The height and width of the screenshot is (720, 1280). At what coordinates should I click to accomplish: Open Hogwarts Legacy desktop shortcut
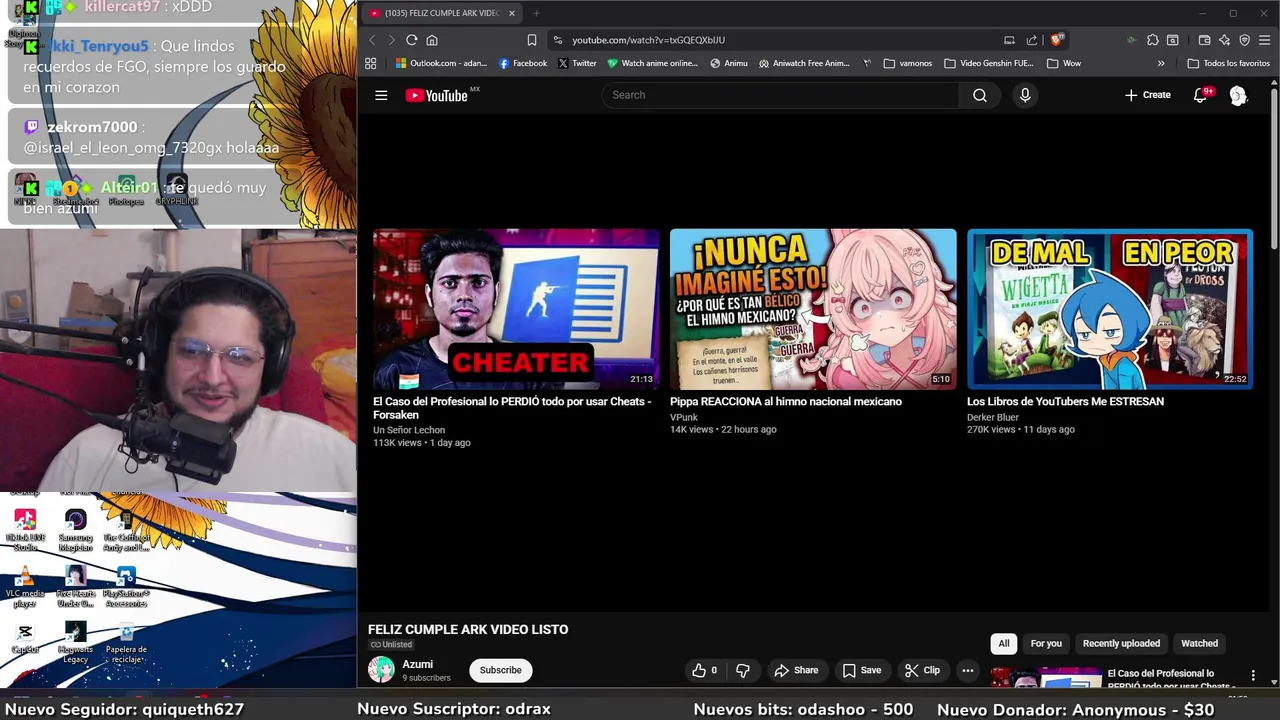click(x=76, y=643)
